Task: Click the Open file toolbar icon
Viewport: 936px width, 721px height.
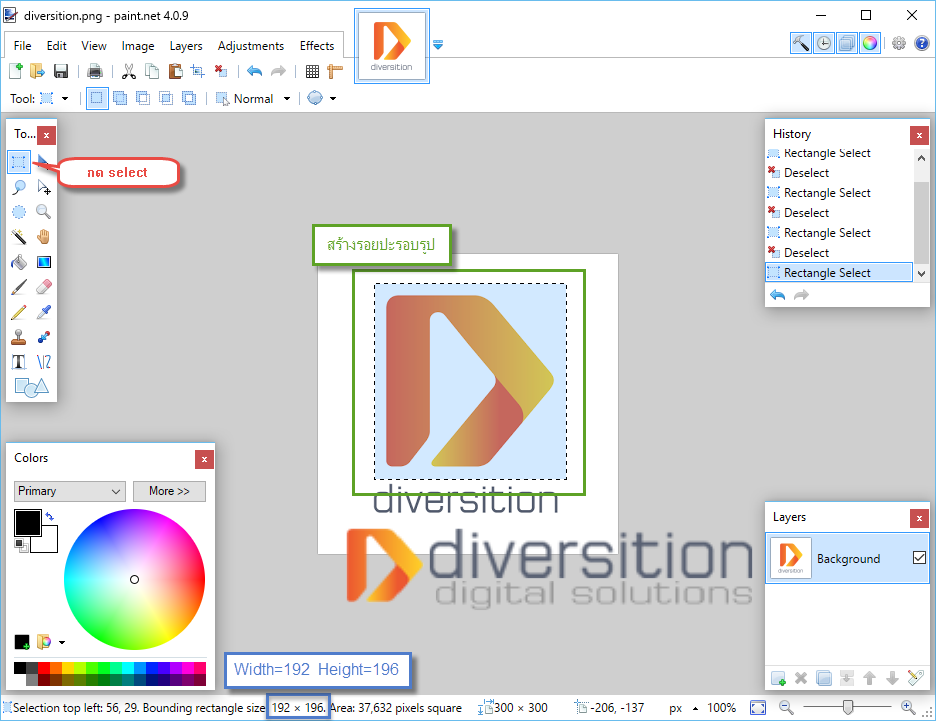Action: 38,71
